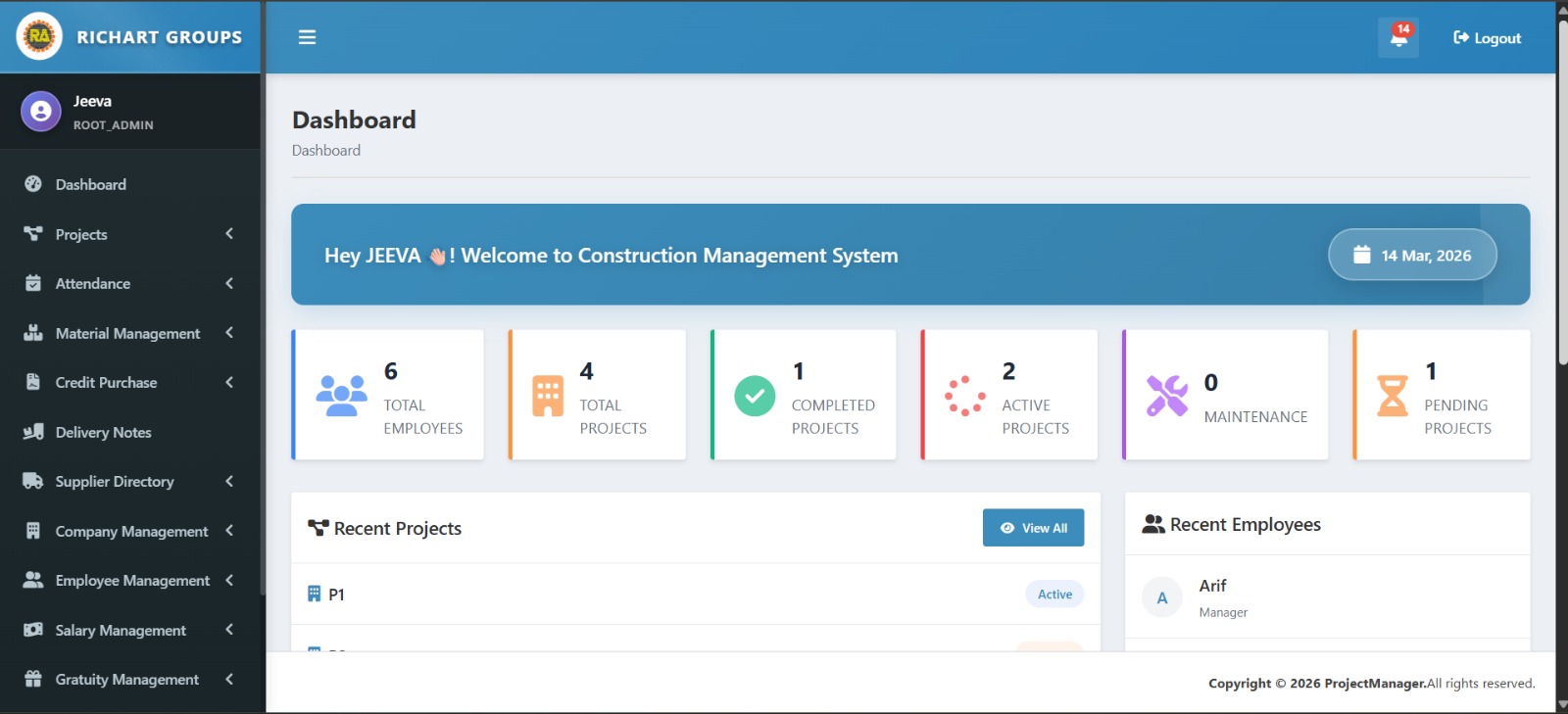Toggle the hamburger sidebar menu
This screenshot has width=1568, height=714.
click(307, 37)
